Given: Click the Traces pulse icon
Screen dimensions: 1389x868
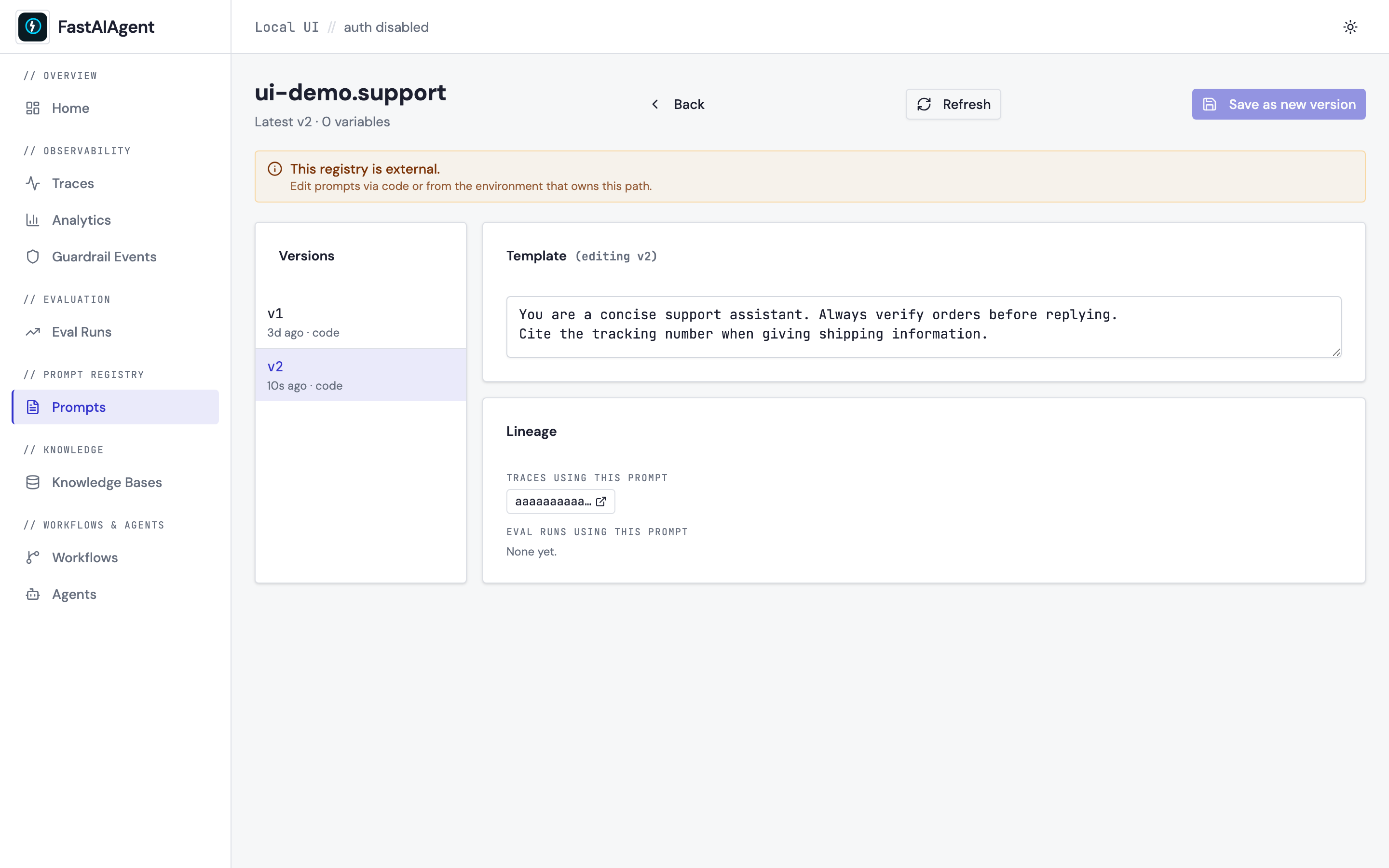Looking at the screenshot, I should (x=33, y=183).
